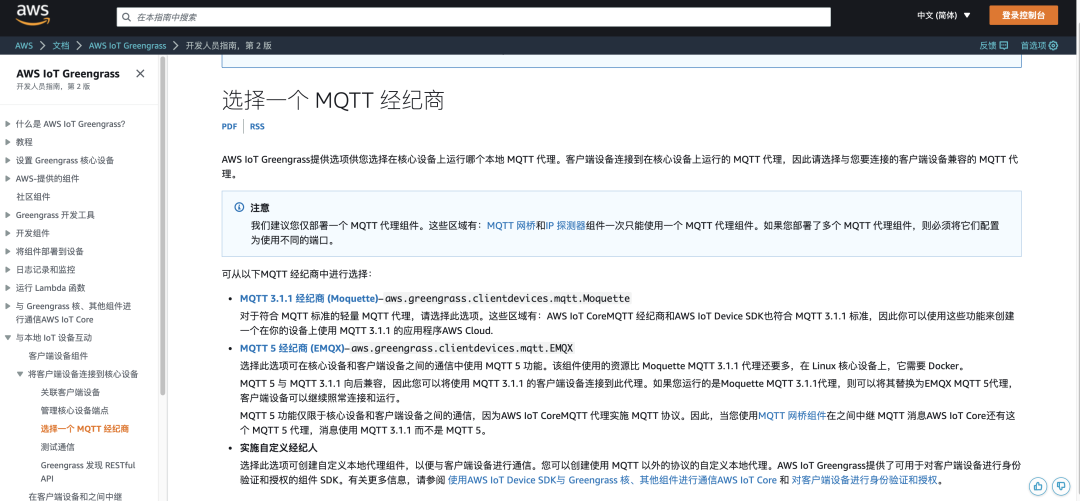Open 管理核心设备端点 sidebar item
The image size is (1080, 501).
pos(74,411)
